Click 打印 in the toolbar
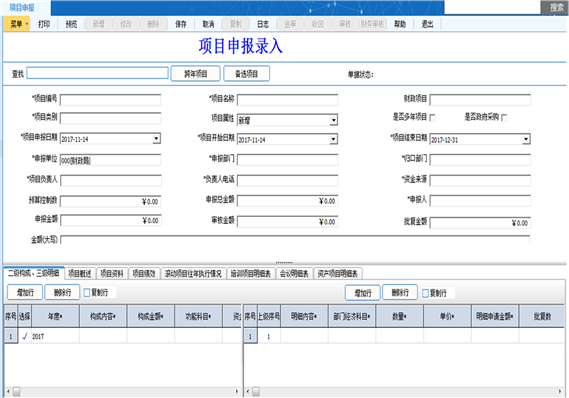569x398 pixels. click(44, 24)
